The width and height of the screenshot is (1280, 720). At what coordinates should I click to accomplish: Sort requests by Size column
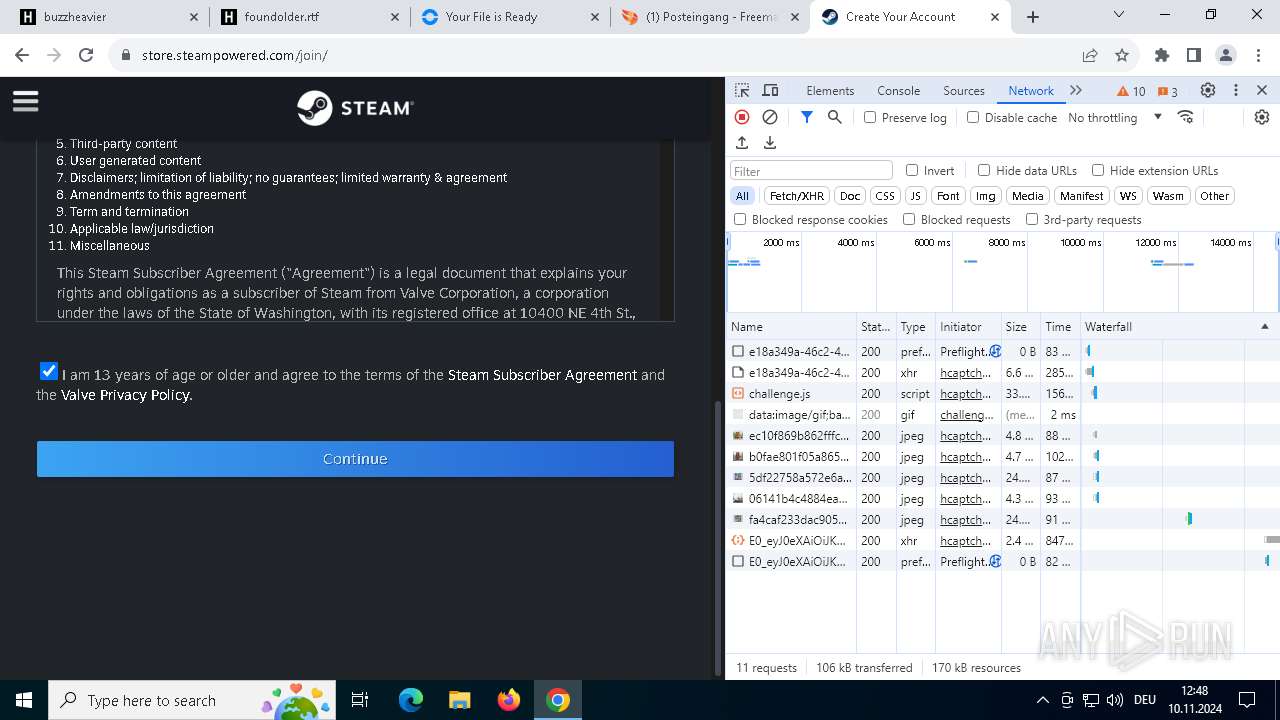coord(1021,327)
